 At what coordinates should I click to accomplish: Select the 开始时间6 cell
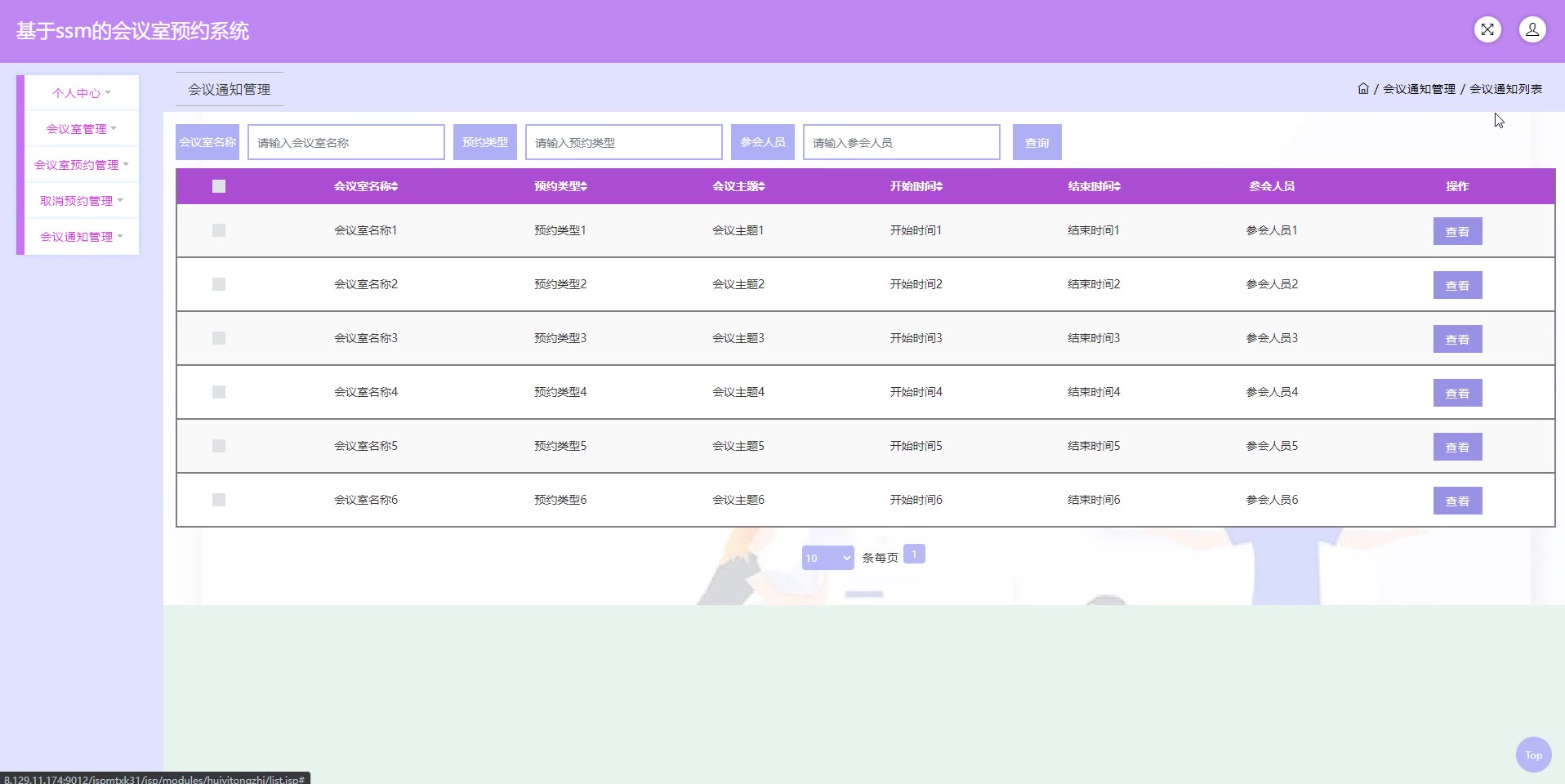click(x=916, y=500)
